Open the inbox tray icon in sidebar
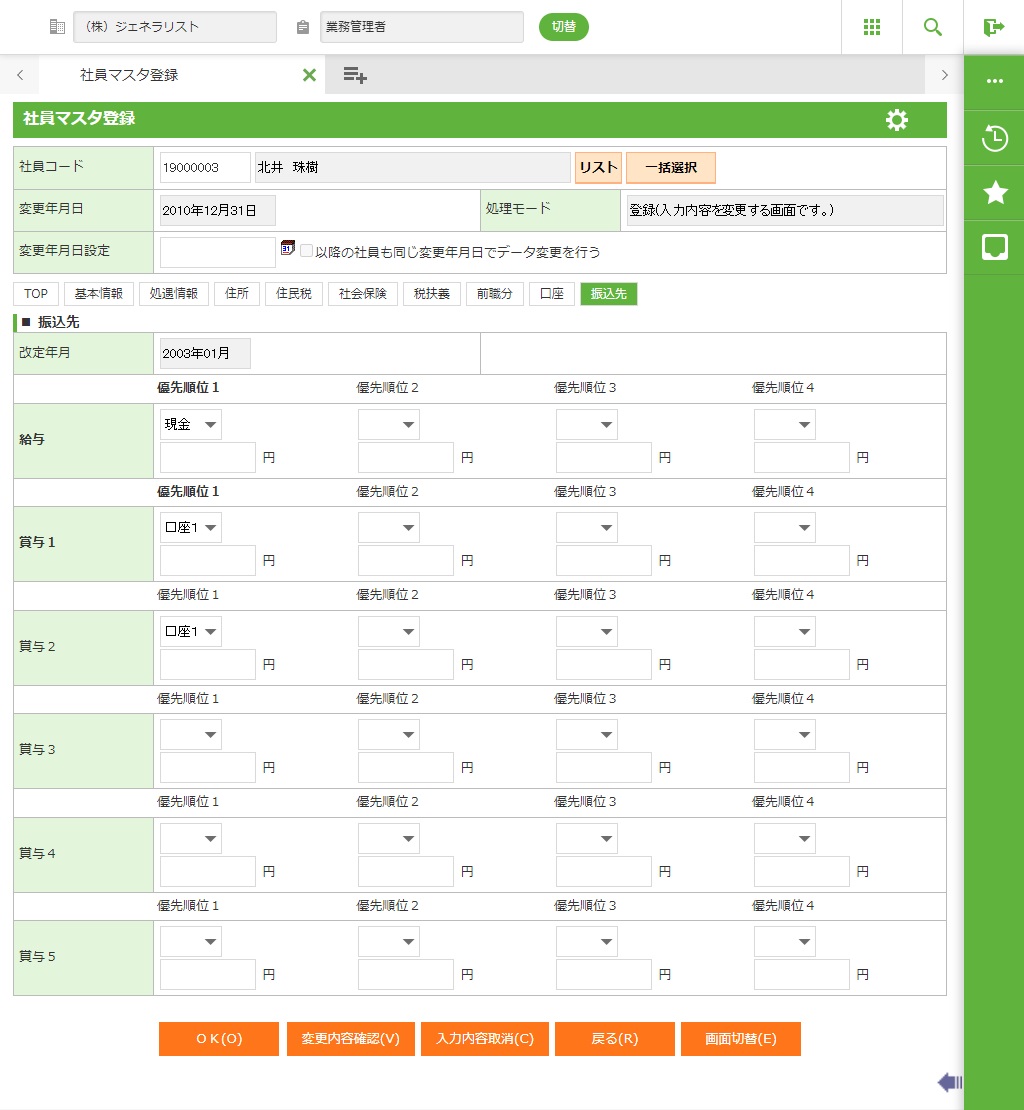 tap(994, 247)
